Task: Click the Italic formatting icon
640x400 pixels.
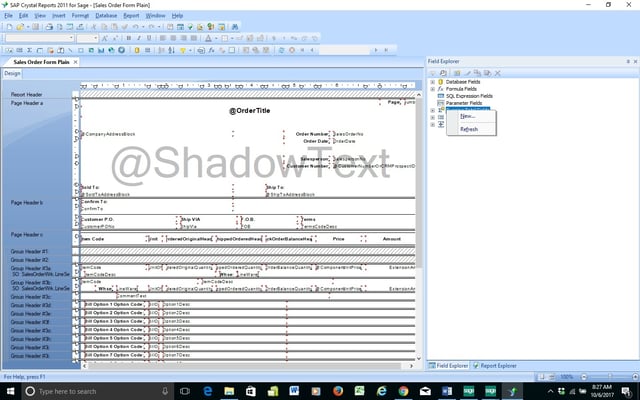Action: [140, 38]
